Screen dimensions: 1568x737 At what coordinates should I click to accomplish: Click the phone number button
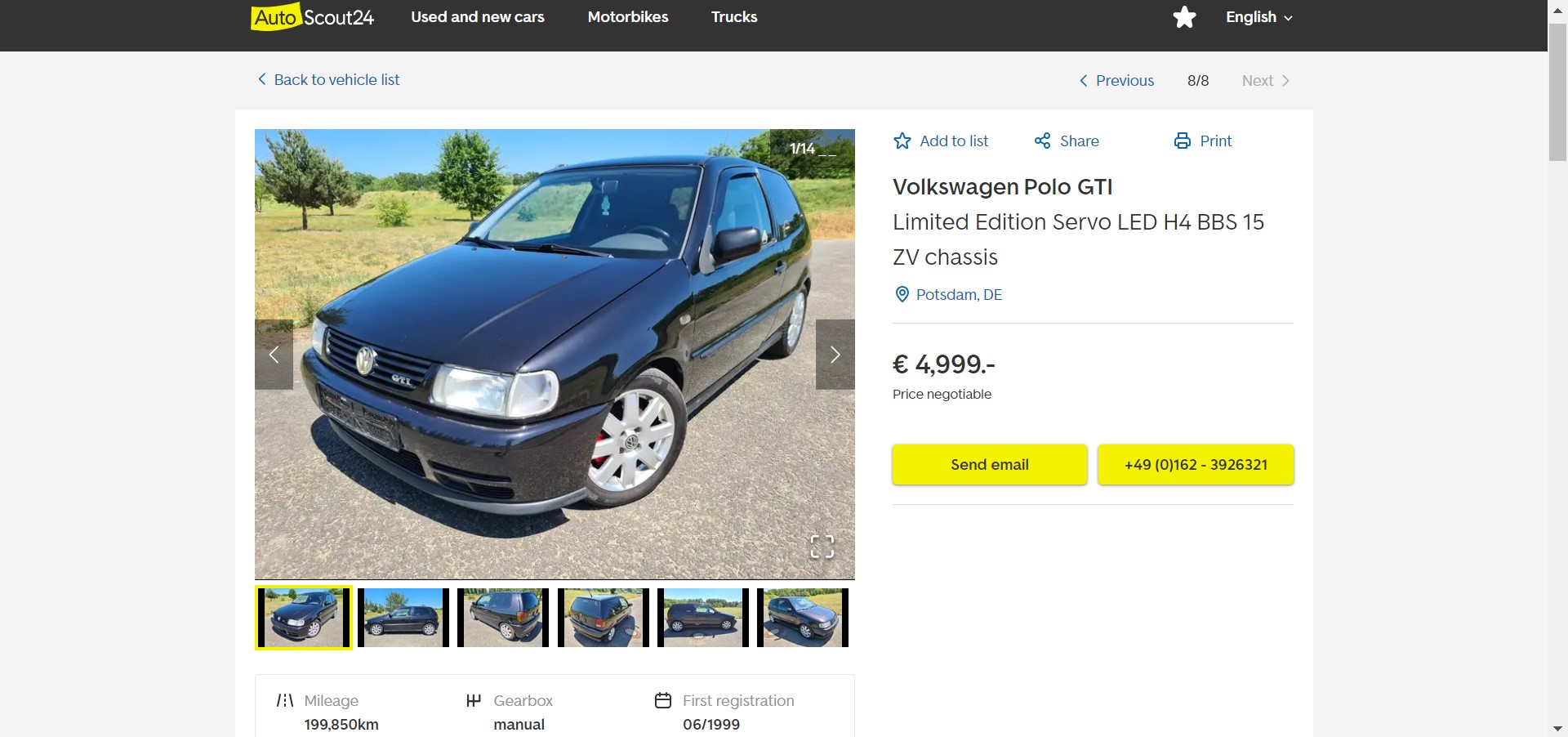1196,465
